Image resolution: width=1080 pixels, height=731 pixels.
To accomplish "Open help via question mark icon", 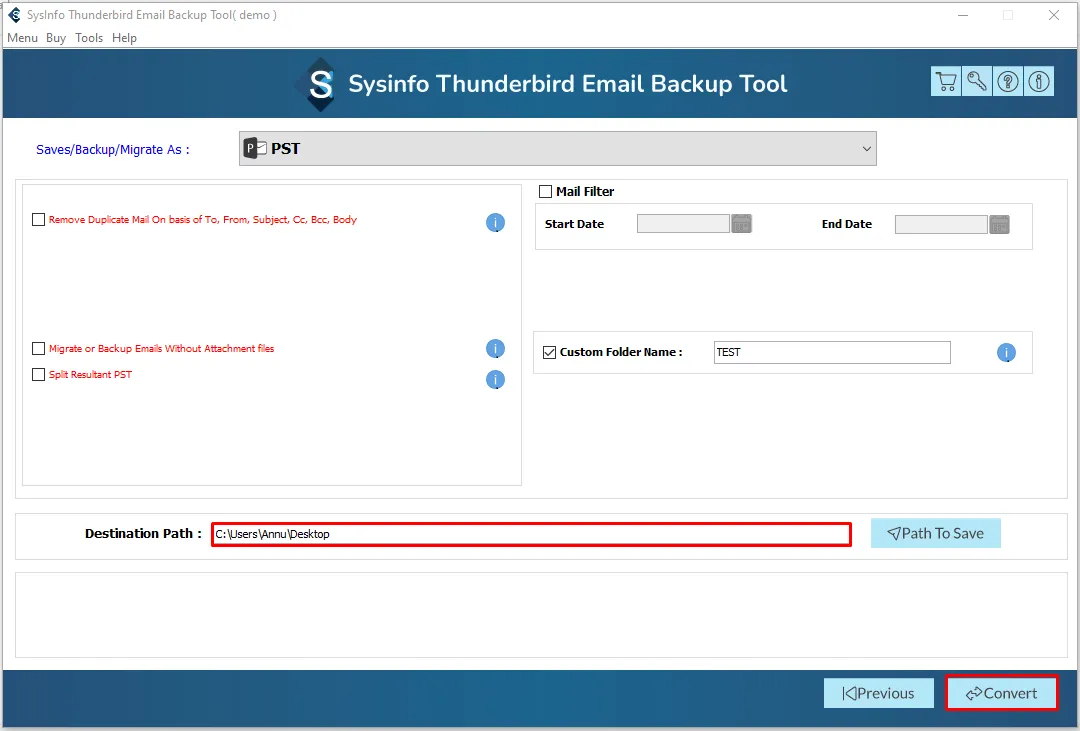I will click(x=1008, y=82).
